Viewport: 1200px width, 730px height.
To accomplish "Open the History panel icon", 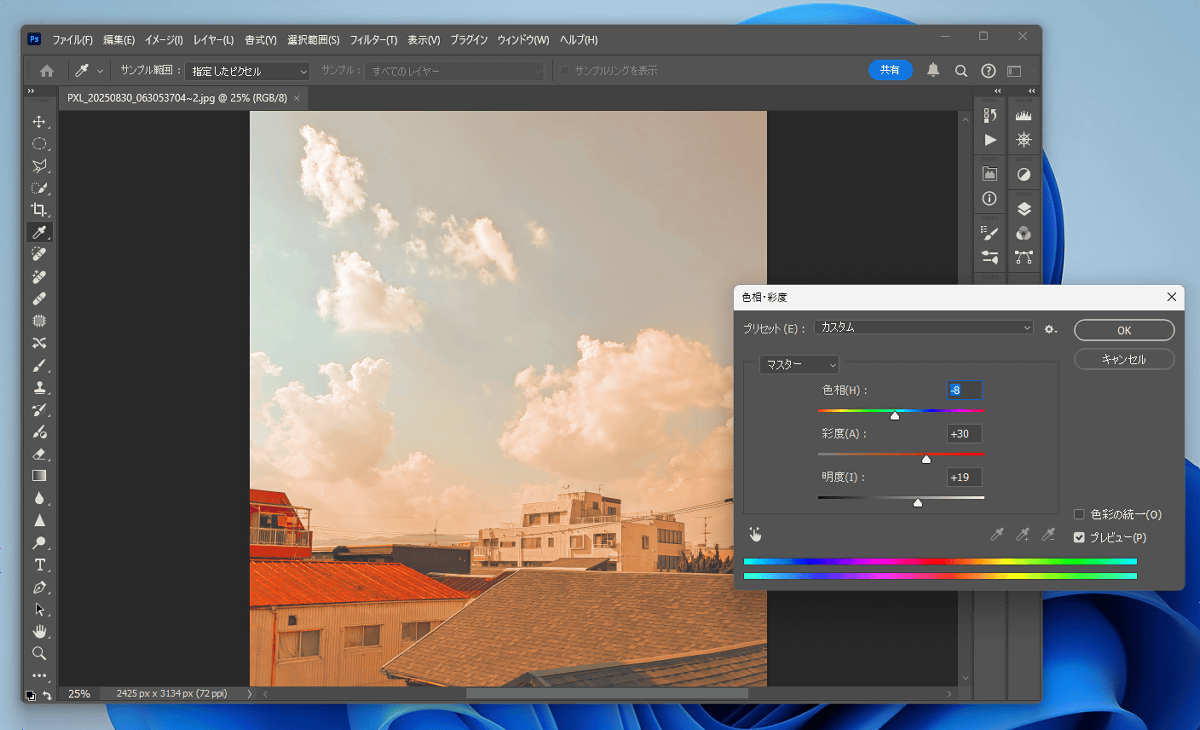I will click(990, 116).
